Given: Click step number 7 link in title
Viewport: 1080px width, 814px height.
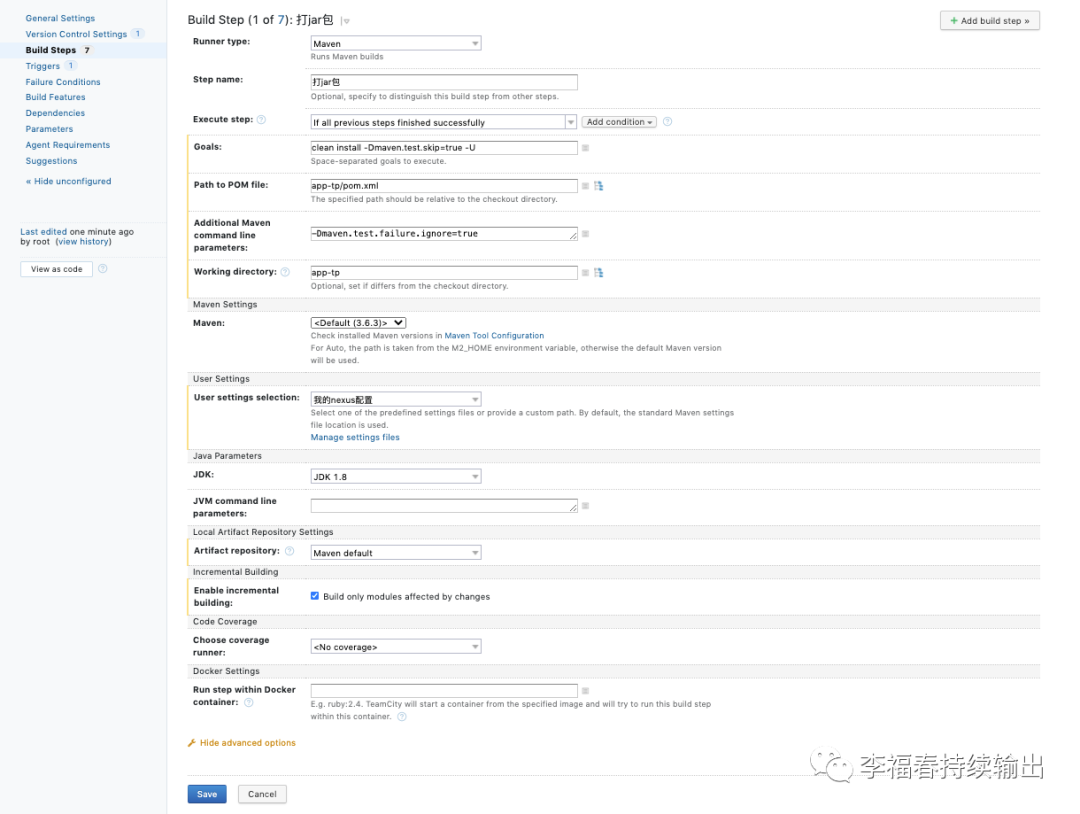Looking at the screenshot, I should tap(281, 20).
